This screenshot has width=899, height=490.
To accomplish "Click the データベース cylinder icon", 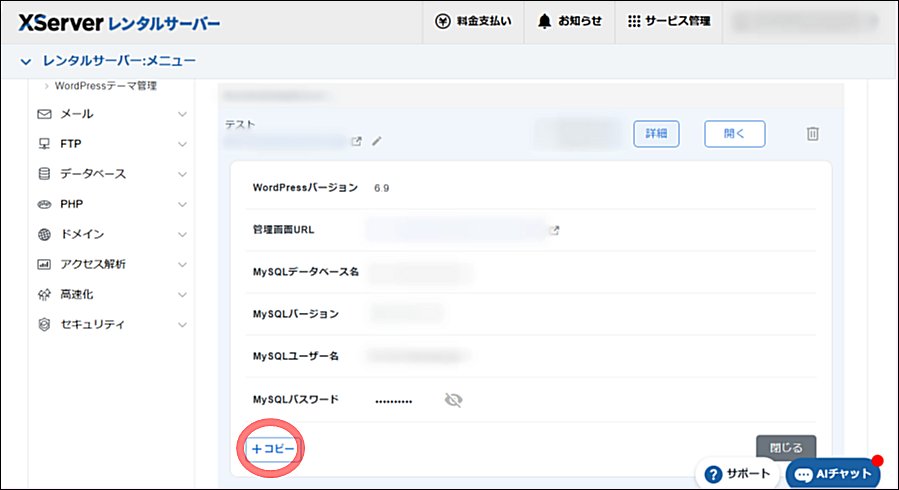I will tap(44, 174).
